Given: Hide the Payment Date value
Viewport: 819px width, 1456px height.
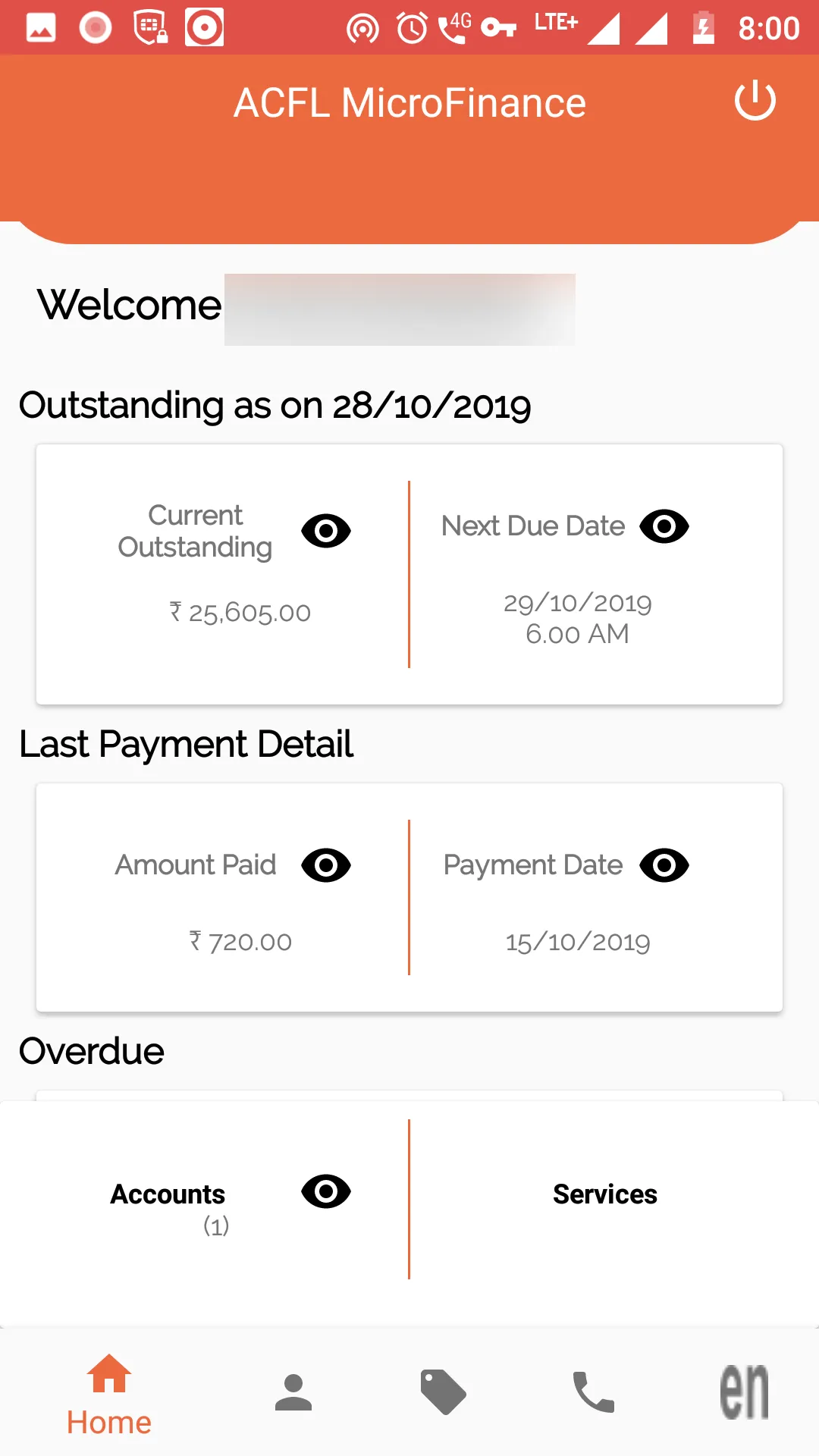Looking at the screenshot, I should pyautogui.click(x=664, y=865).
